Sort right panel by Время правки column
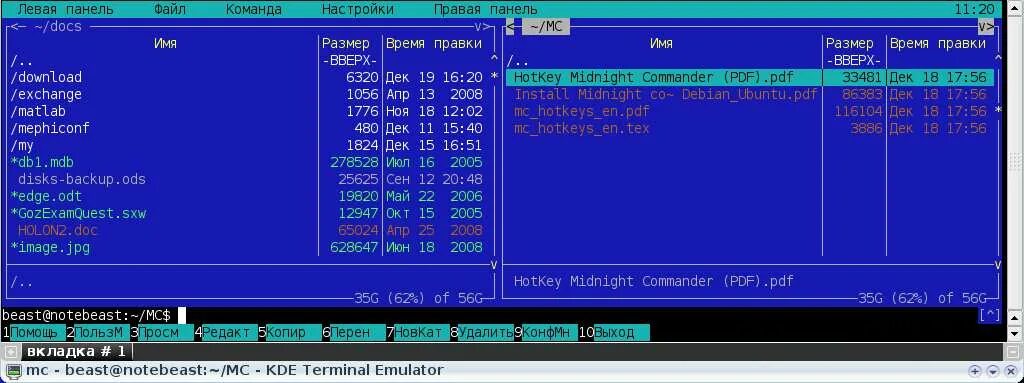1024x383 pixels. click(938, 44)
